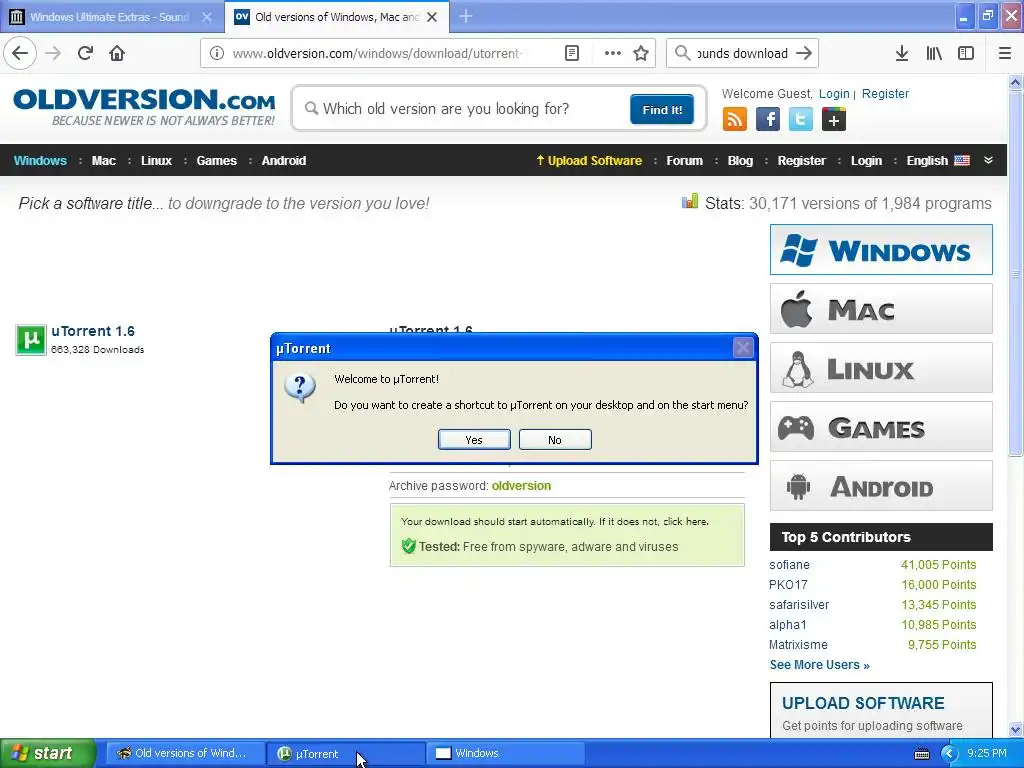Open Blog from the nav bar

[x=740, y=161]
